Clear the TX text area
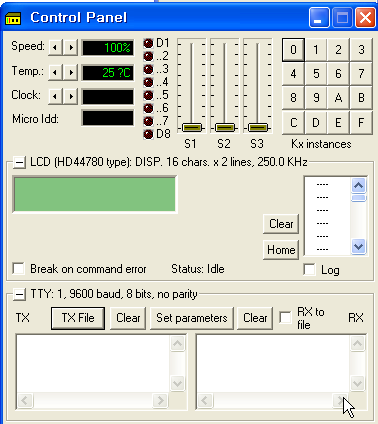The image size is (378, 424). pos(128,318)
